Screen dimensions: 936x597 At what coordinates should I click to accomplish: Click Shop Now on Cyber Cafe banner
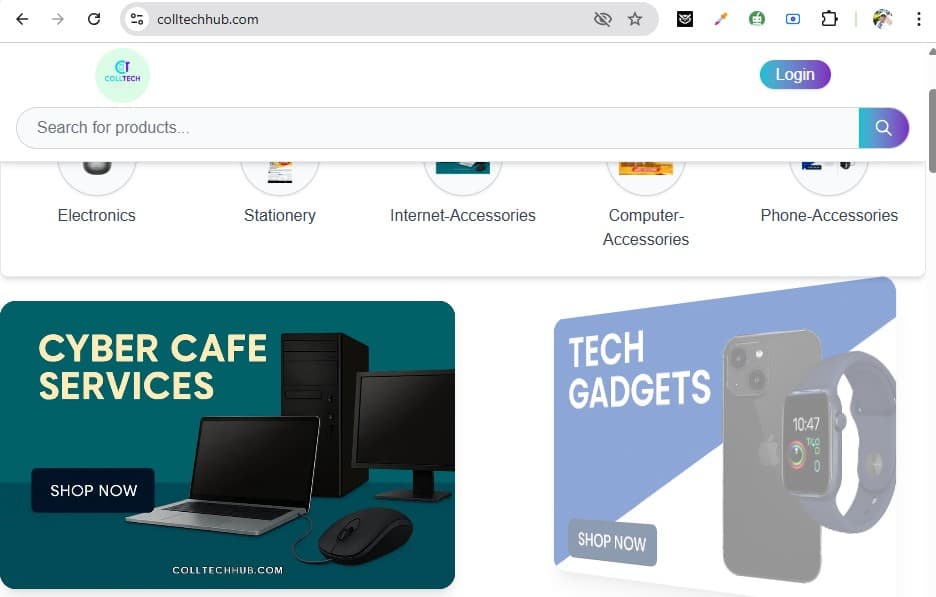(93, 490)
